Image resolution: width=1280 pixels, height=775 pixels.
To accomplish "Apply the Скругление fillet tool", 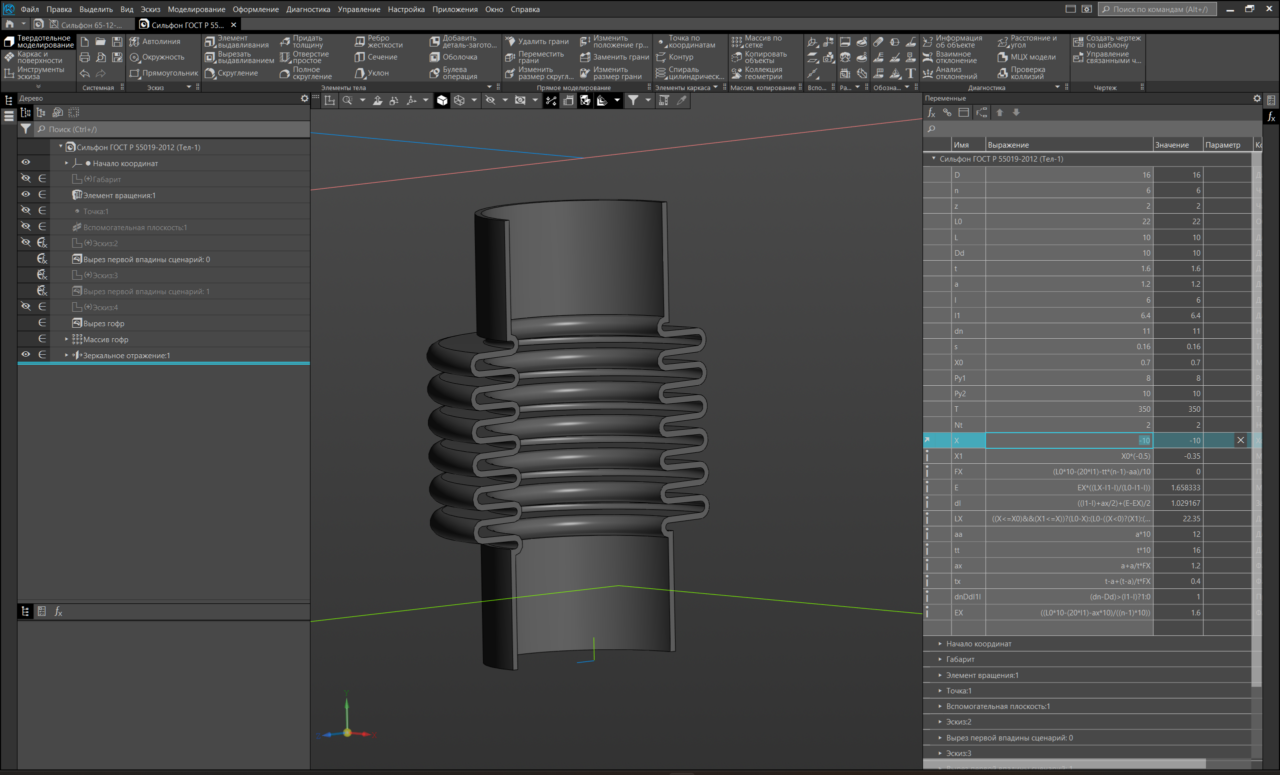I will tap(230, 73).
